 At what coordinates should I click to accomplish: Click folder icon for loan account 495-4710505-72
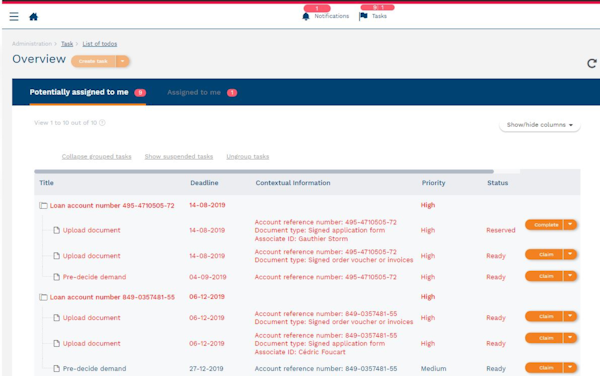coord(43,206)
